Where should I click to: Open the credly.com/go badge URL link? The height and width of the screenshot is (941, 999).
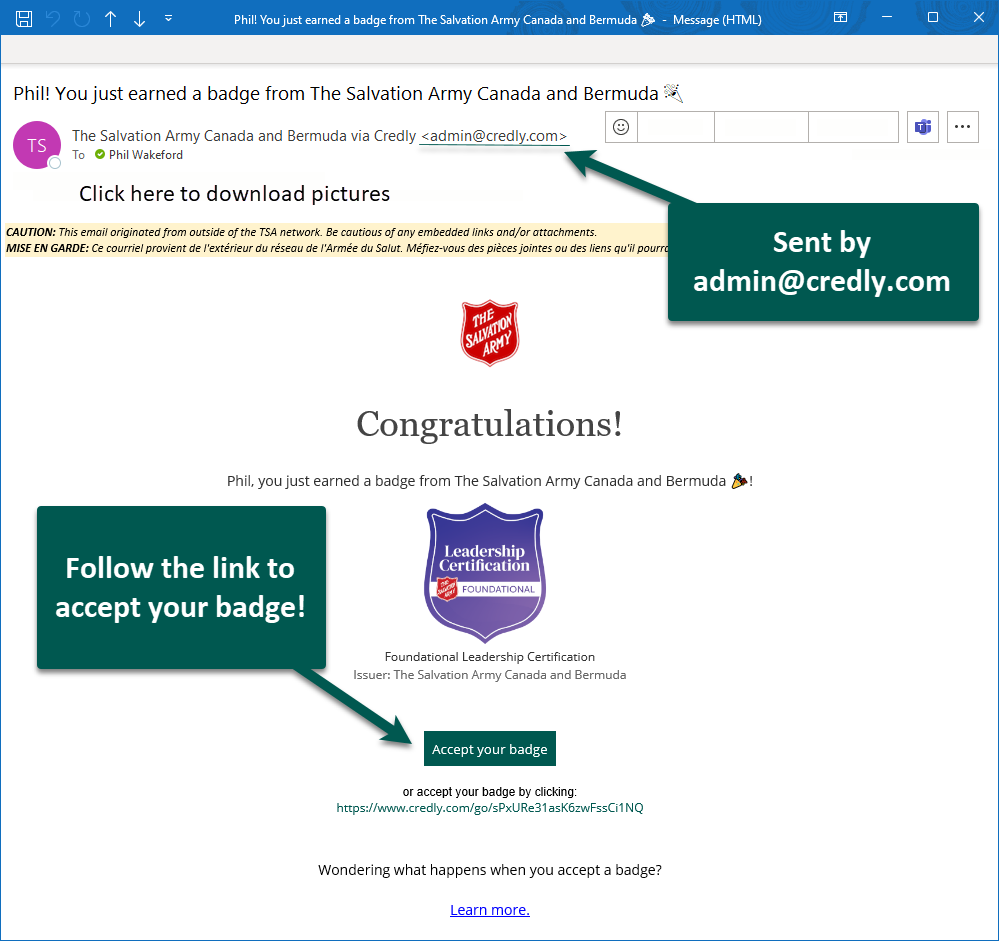489,808
